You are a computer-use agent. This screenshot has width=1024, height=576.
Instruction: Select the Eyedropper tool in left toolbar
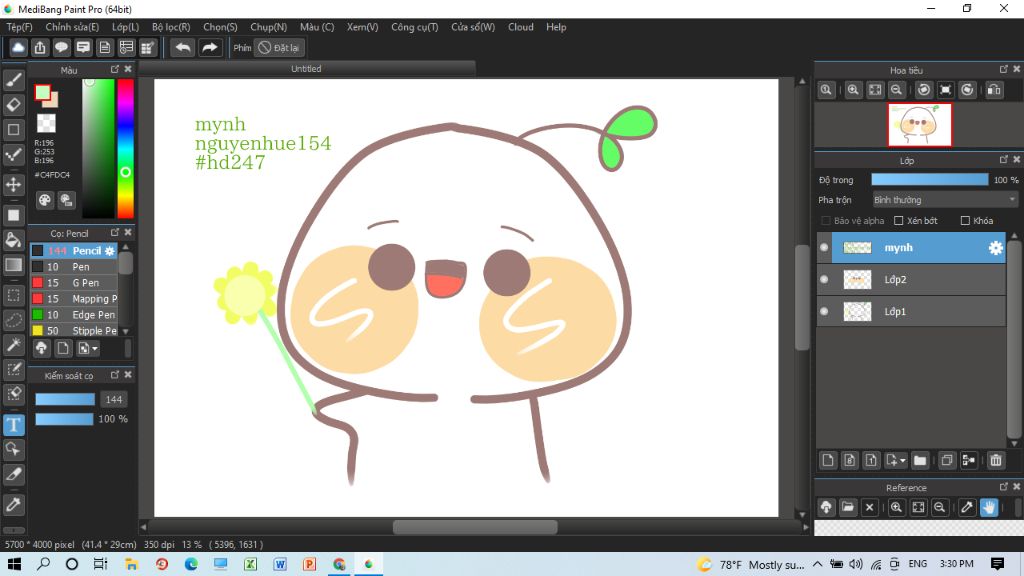[14, 504]
